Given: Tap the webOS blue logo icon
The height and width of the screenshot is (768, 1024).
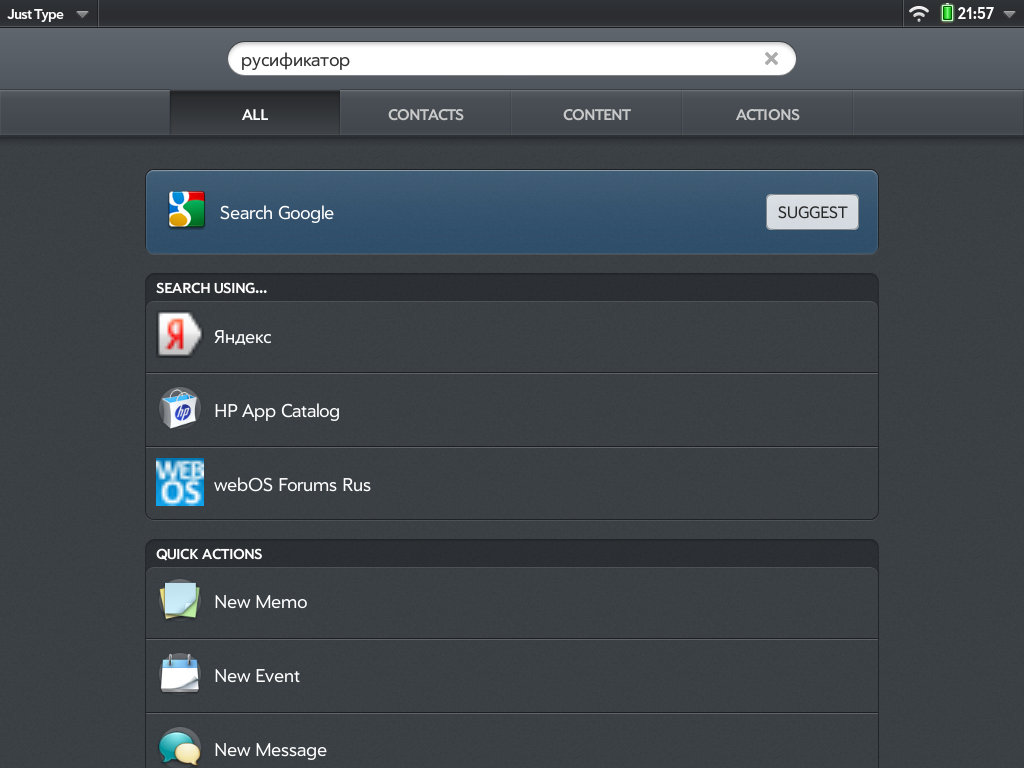Looking at the screenshot, I should click(x=180, y=482).
